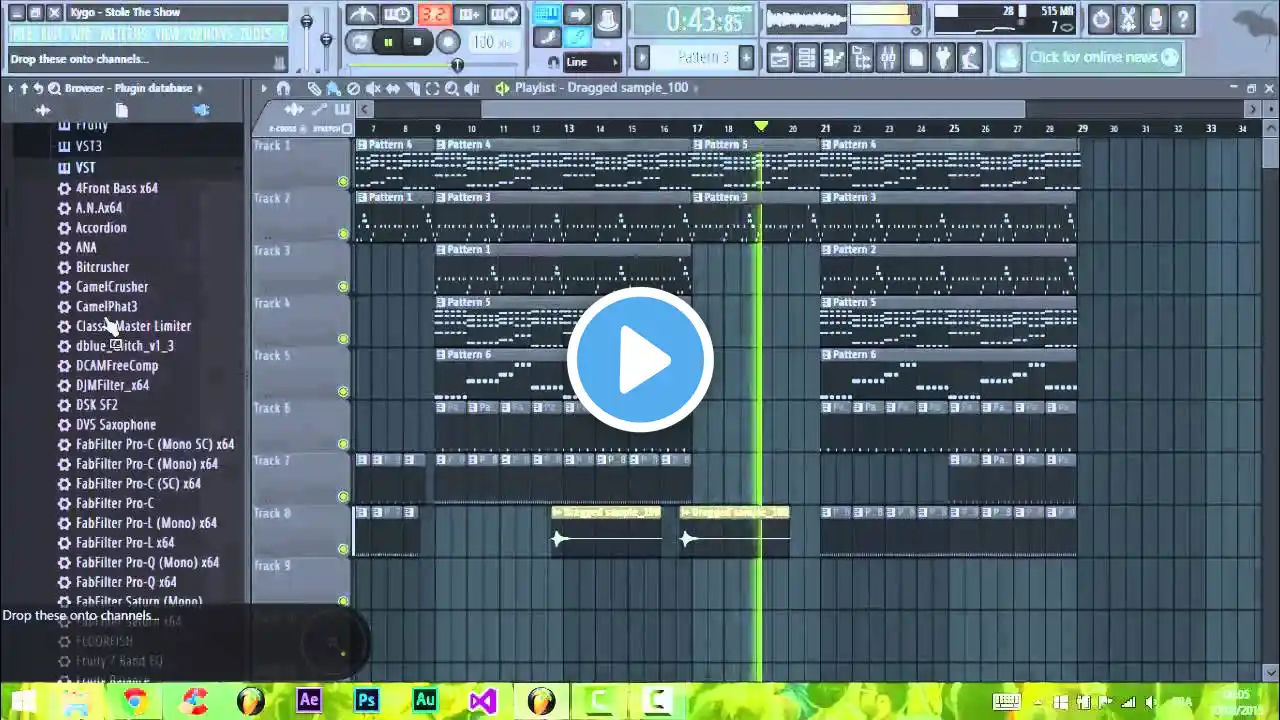Open the help question mark icon
This screenshot has height=720, width=1280.
[1182, 18]
